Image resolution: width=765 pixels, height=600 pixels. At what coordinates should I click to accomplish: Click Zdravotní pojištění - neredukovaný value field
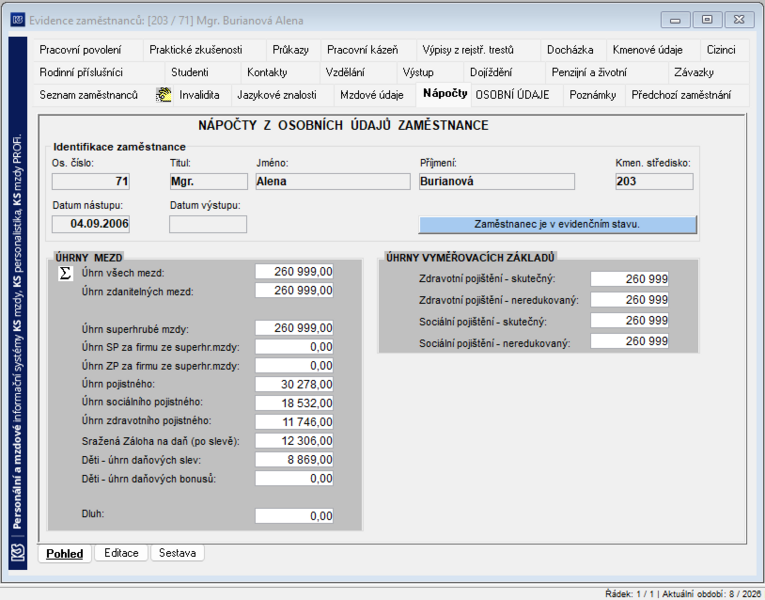629,300
